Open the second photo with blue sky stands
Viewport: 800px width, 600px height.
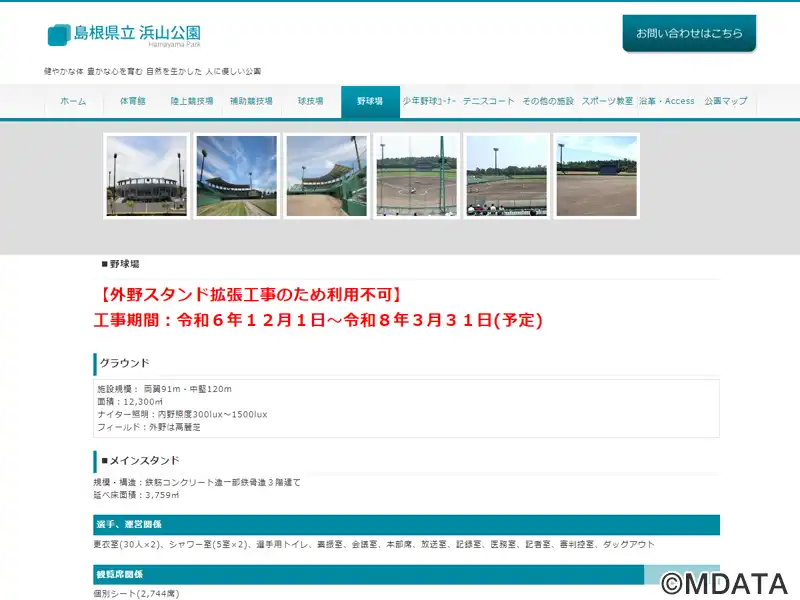point(237,176)
